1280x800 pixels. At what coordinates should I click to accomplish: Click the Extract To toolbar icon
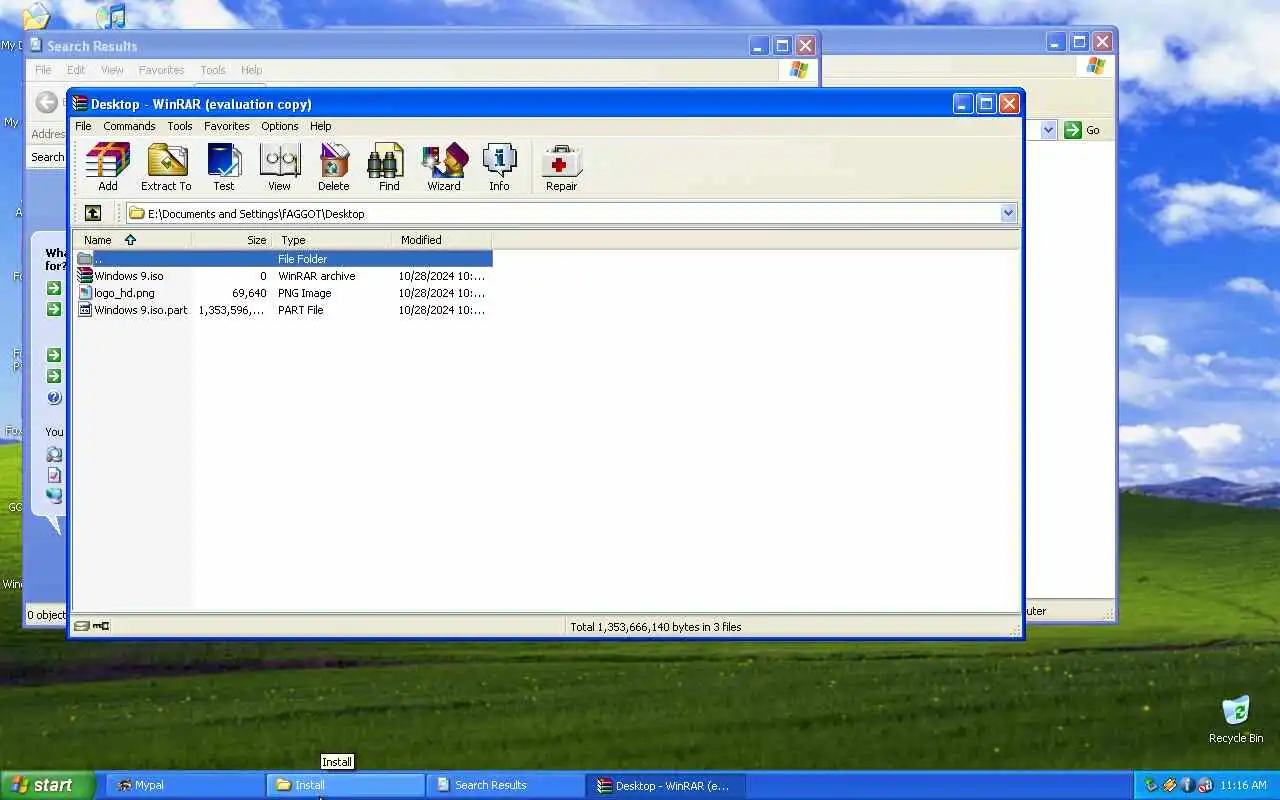click(166, 167)
